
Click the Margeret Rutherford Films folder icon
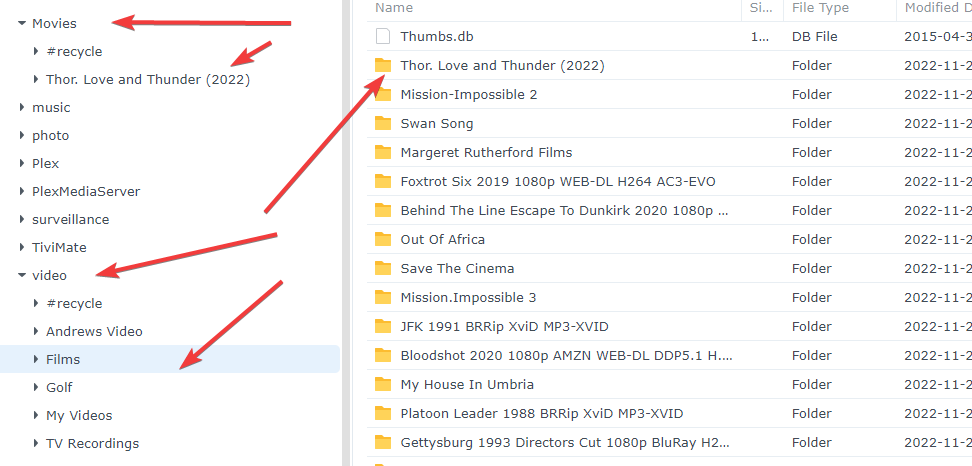(x=383, y=152)
